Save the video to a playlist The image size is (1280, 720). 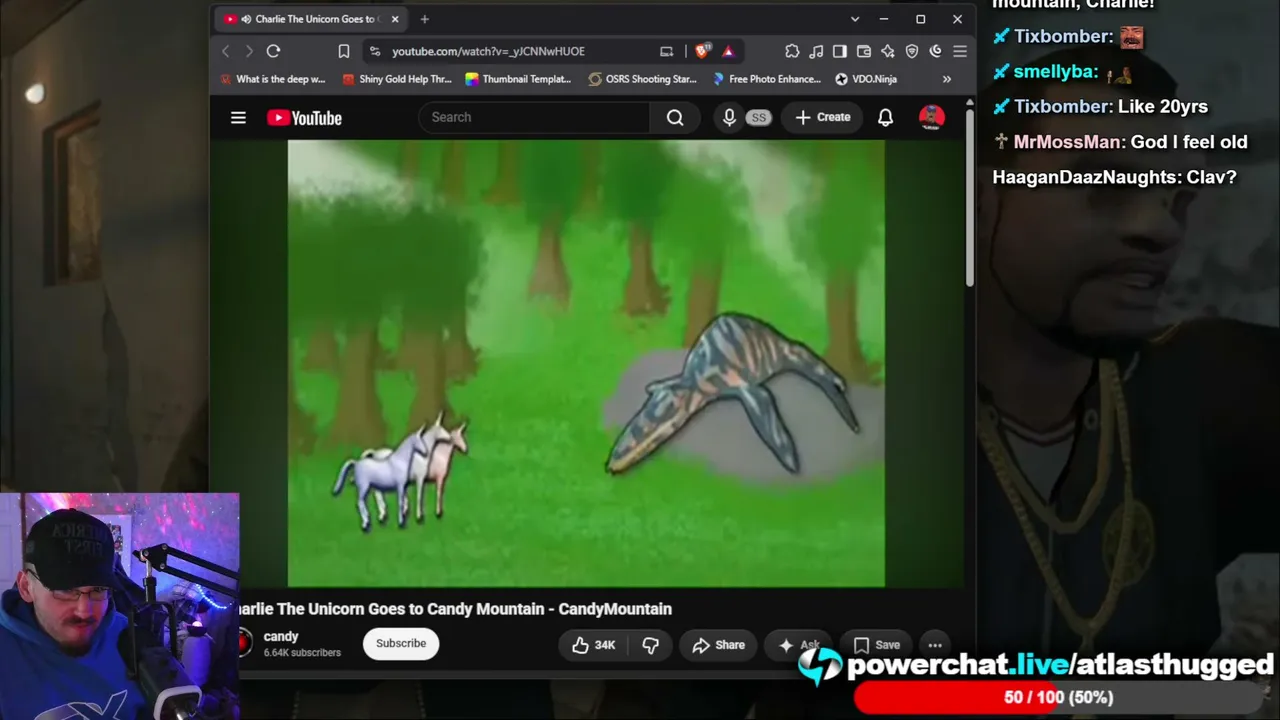click(x=877, y=645)
